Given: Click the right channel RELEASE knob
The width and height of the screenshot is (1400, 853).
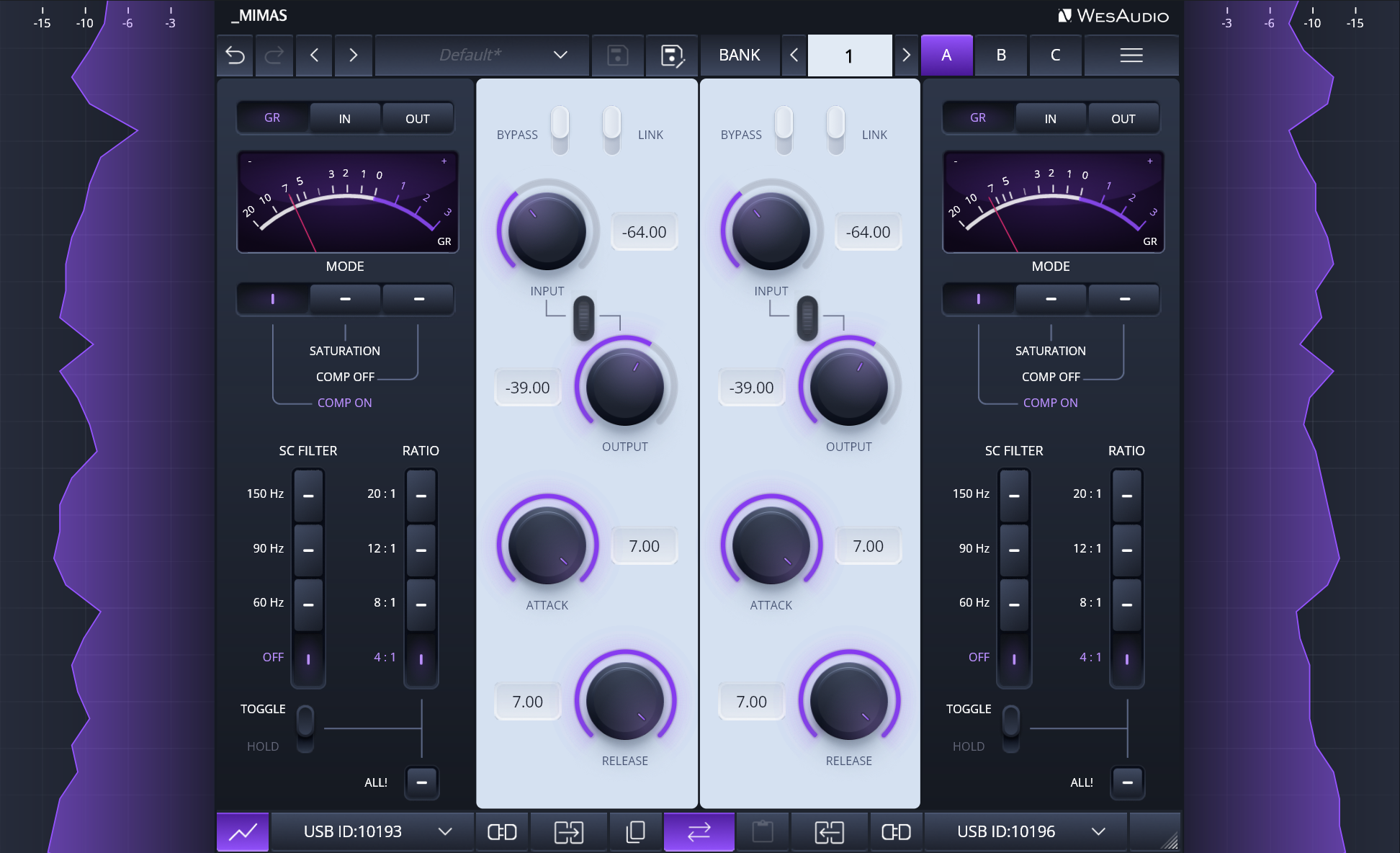Looking at the screenshot, I should pyautogui.click(x=849, y=701).
